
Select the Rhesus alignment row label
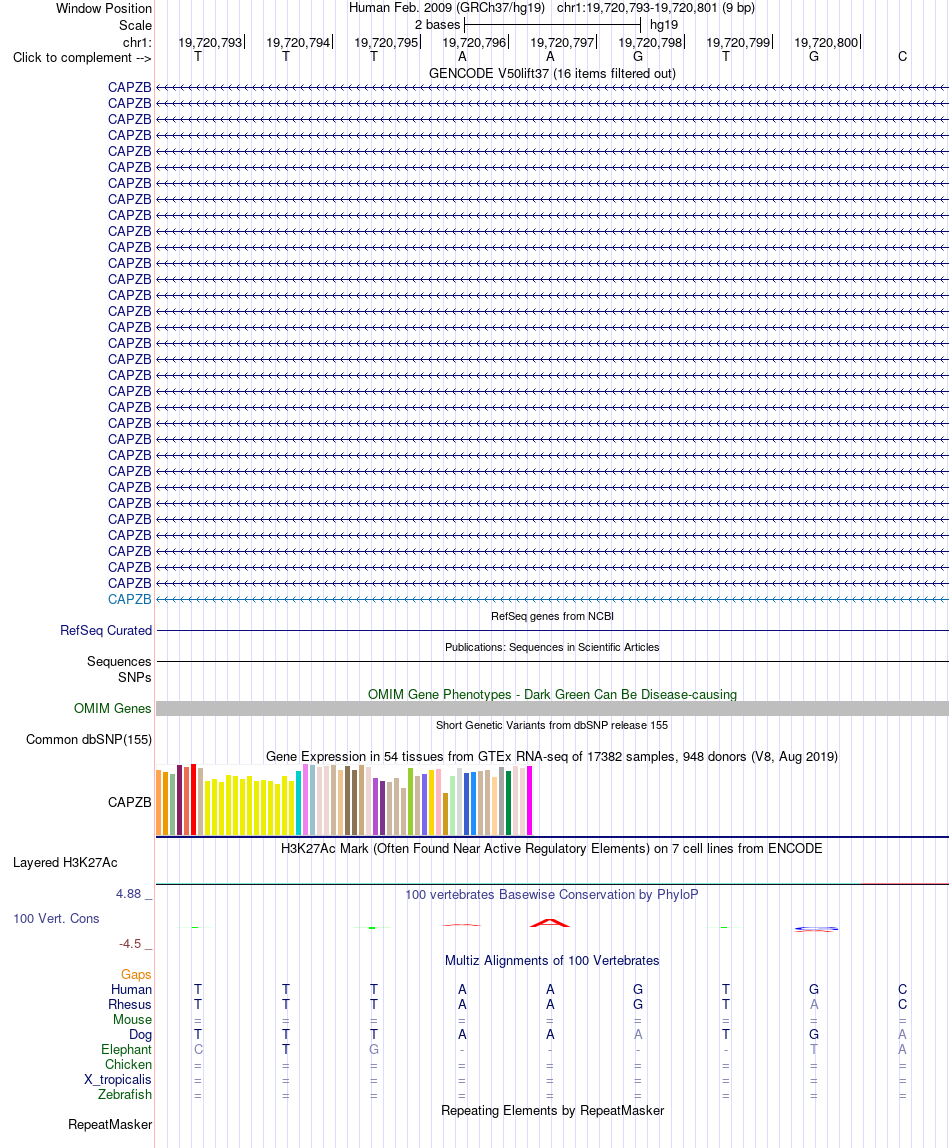(x=130, y=1004)
